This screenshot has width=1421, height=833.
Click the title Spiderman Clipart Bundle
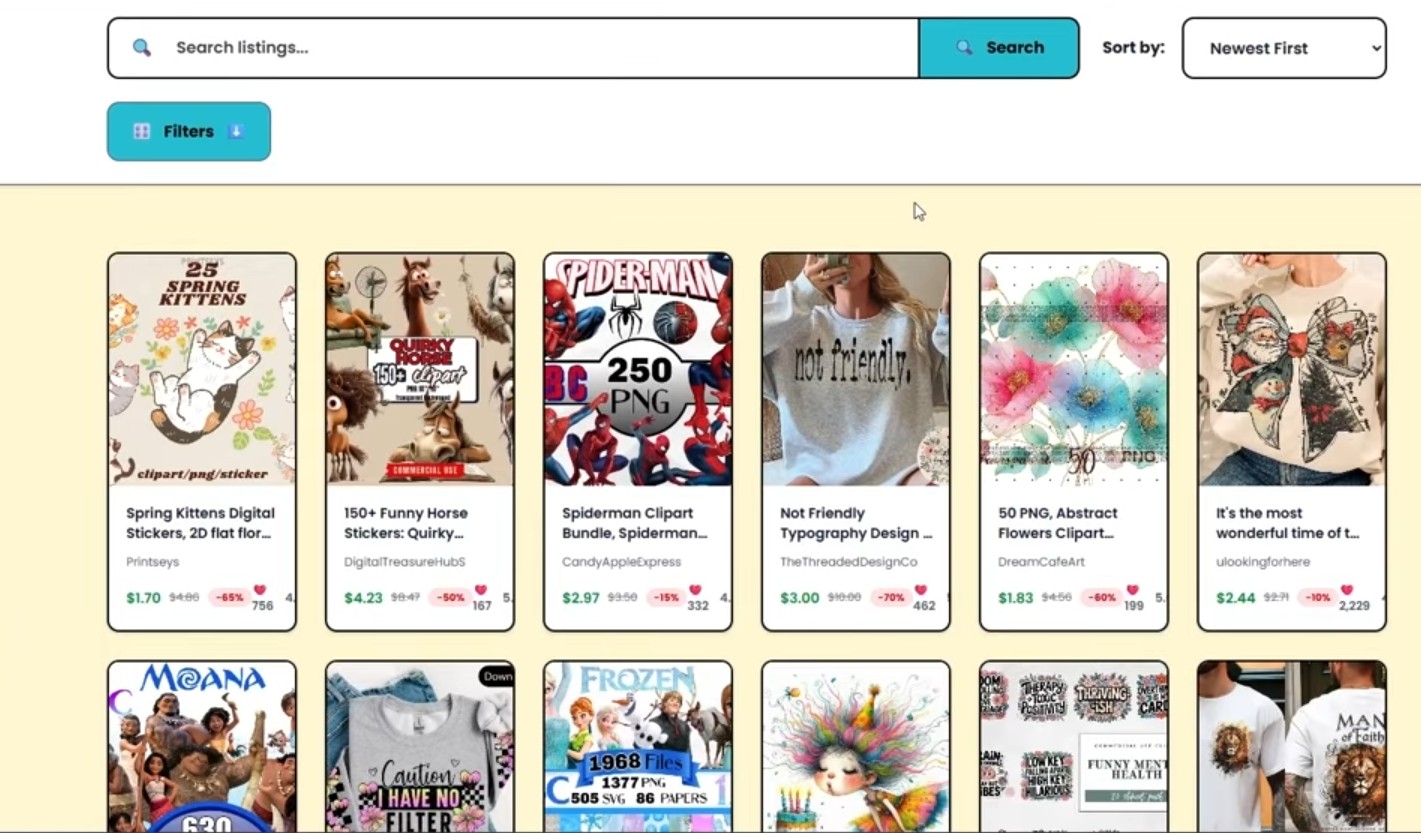click(634, 522)
